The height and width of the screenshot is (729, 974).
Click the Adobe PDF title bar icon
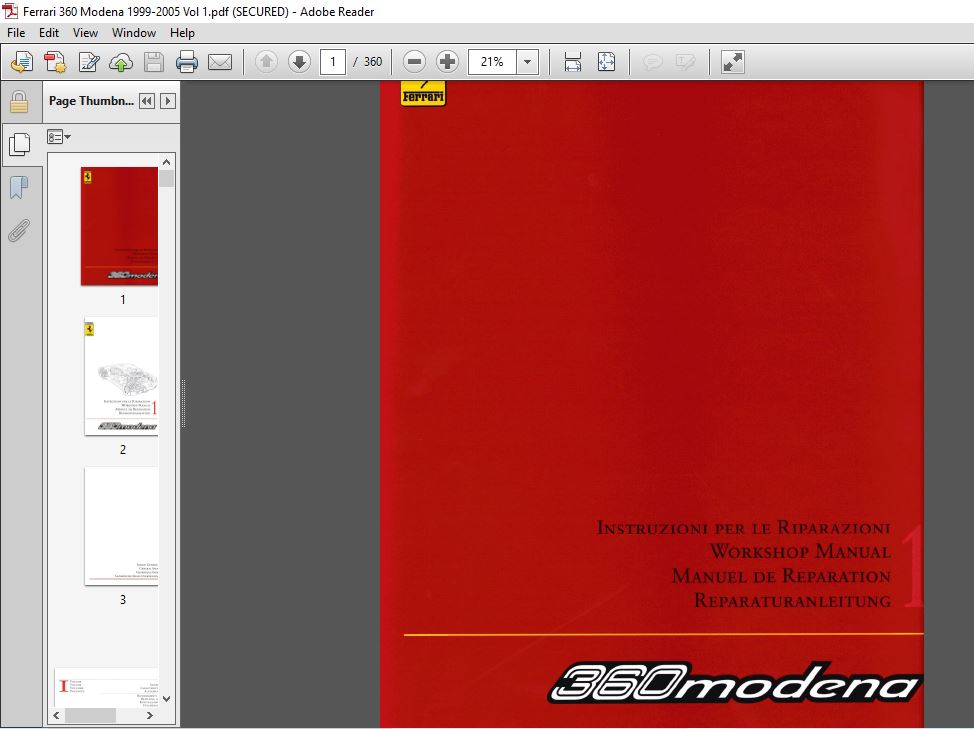[10, 11]
